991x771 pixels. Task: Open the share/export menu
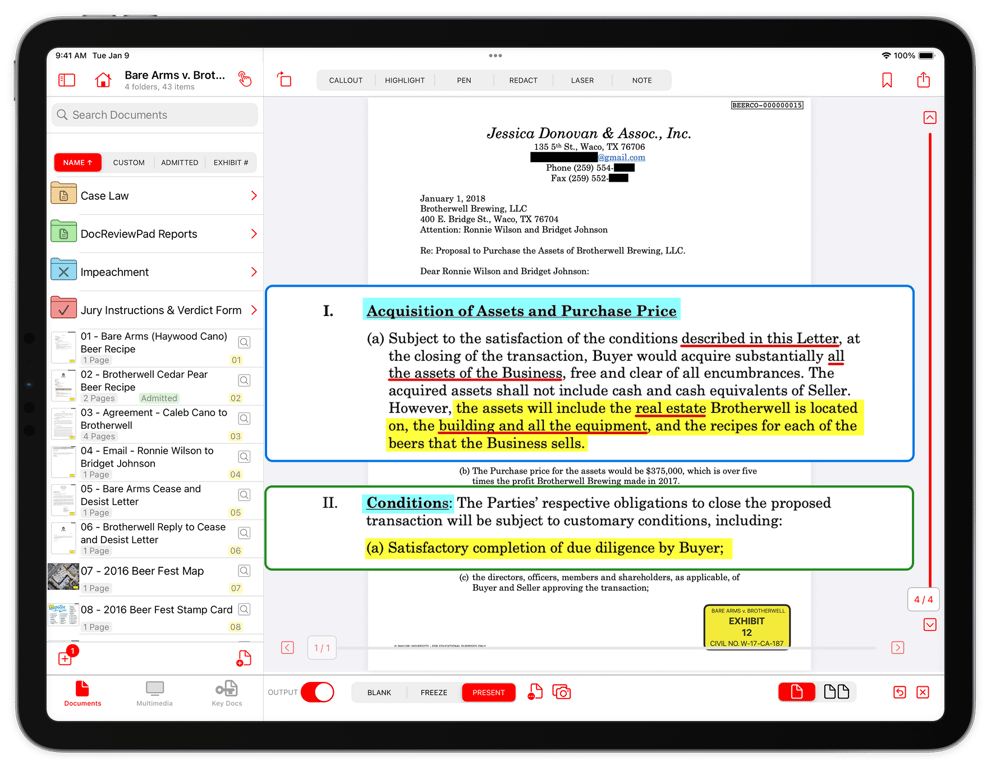922,79
